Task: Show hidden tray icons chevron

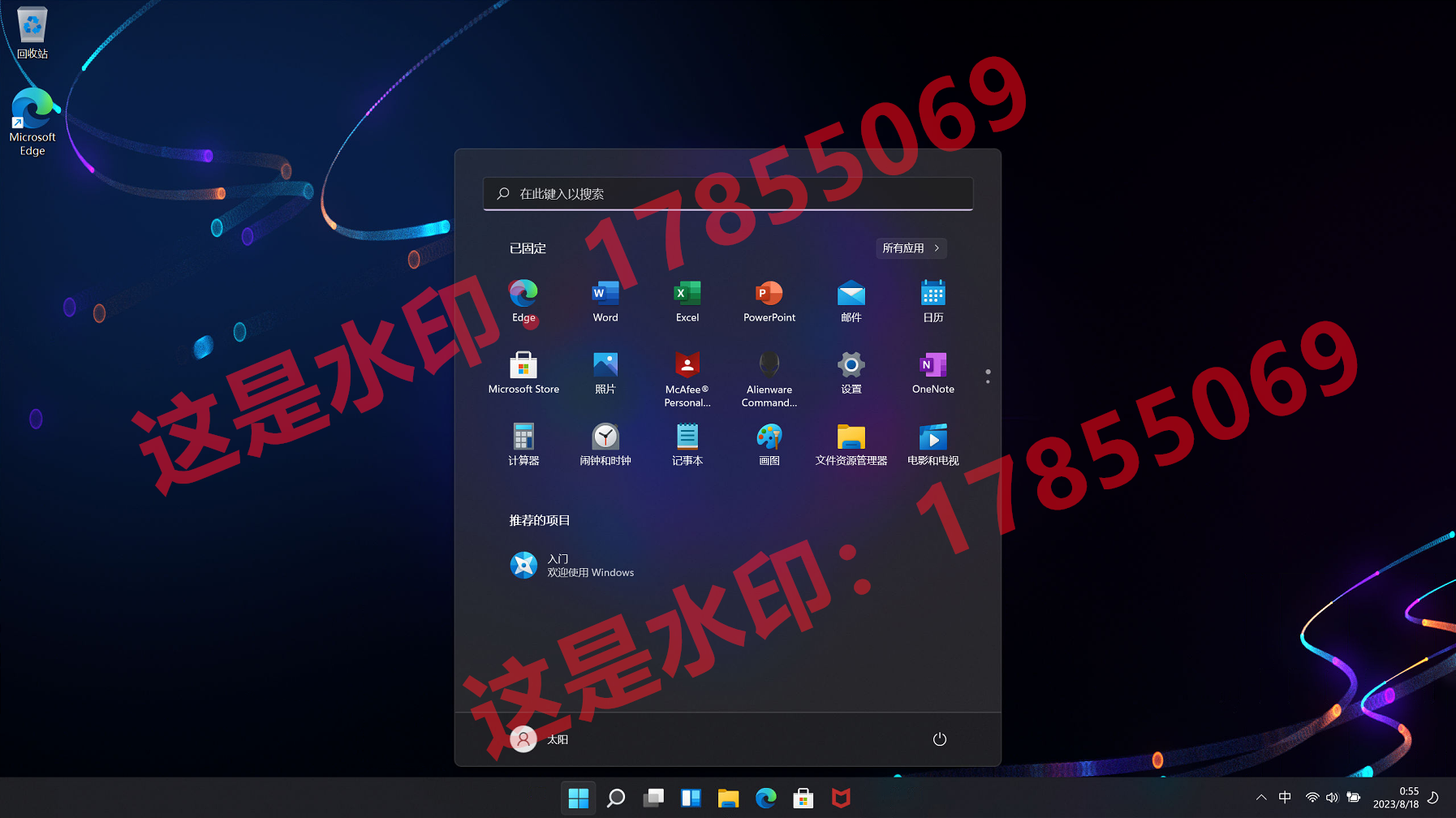Action: (1261, 798)
